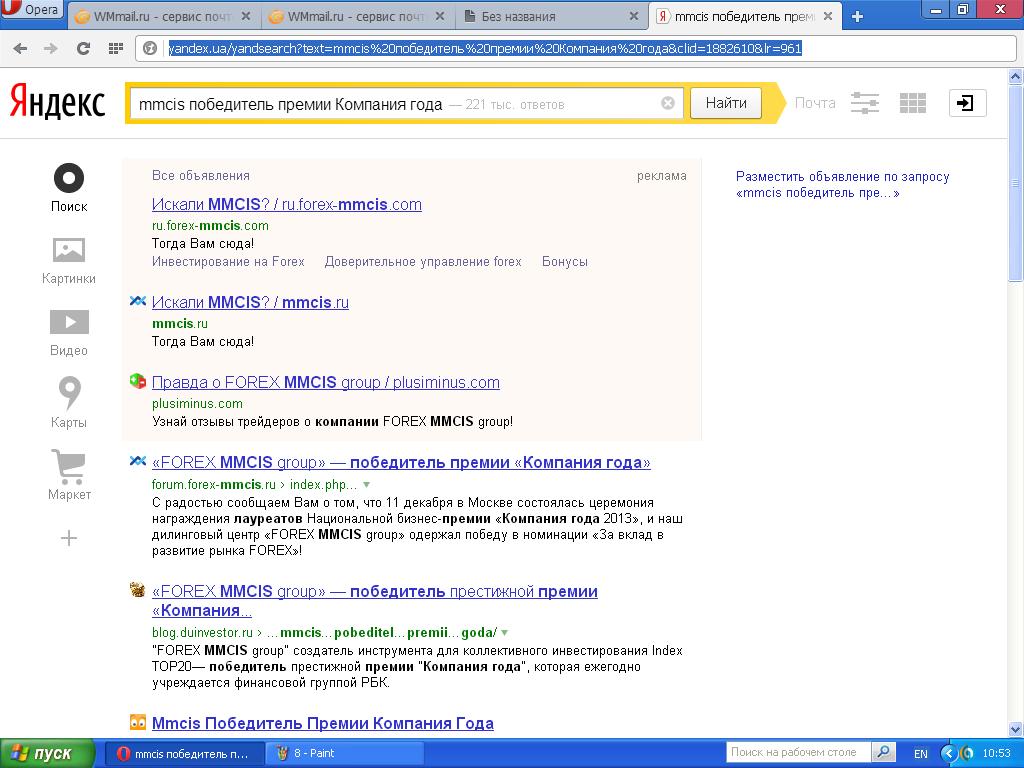Select Opera 'mmcis победитель' taskbar button
Screen dimensions: 1024x768
click(184, 754)
